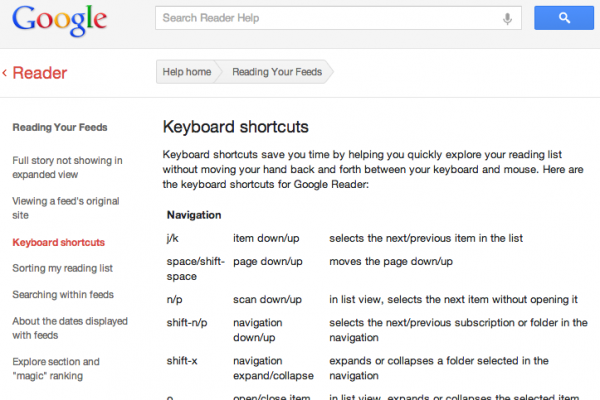
Task: Focus the Search Reader Help field
Action: [x=338, y=18]
